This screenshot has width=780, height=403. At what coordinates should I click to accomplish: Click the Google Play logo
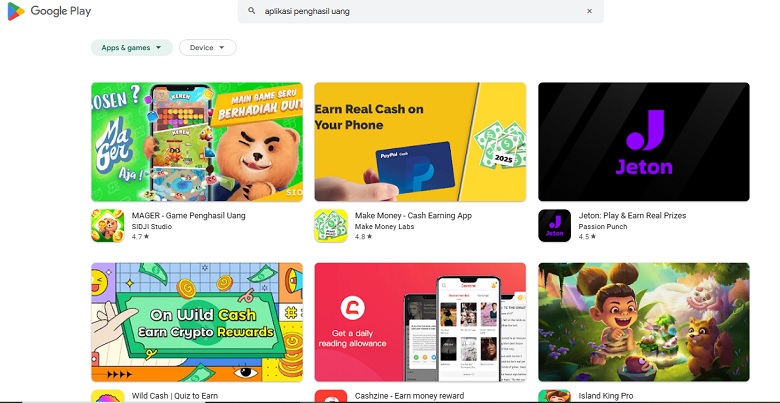click(x=49, y=11)
